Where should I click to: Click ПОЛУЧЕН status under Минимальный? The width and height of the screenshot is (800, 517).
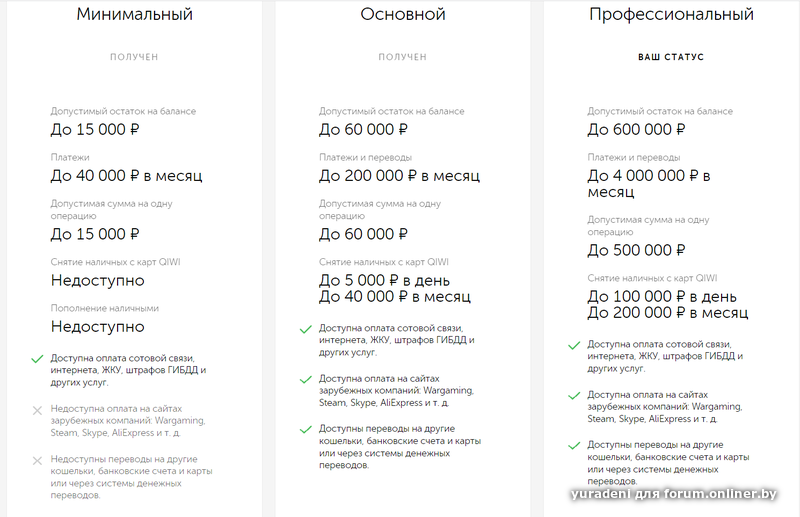134,57
